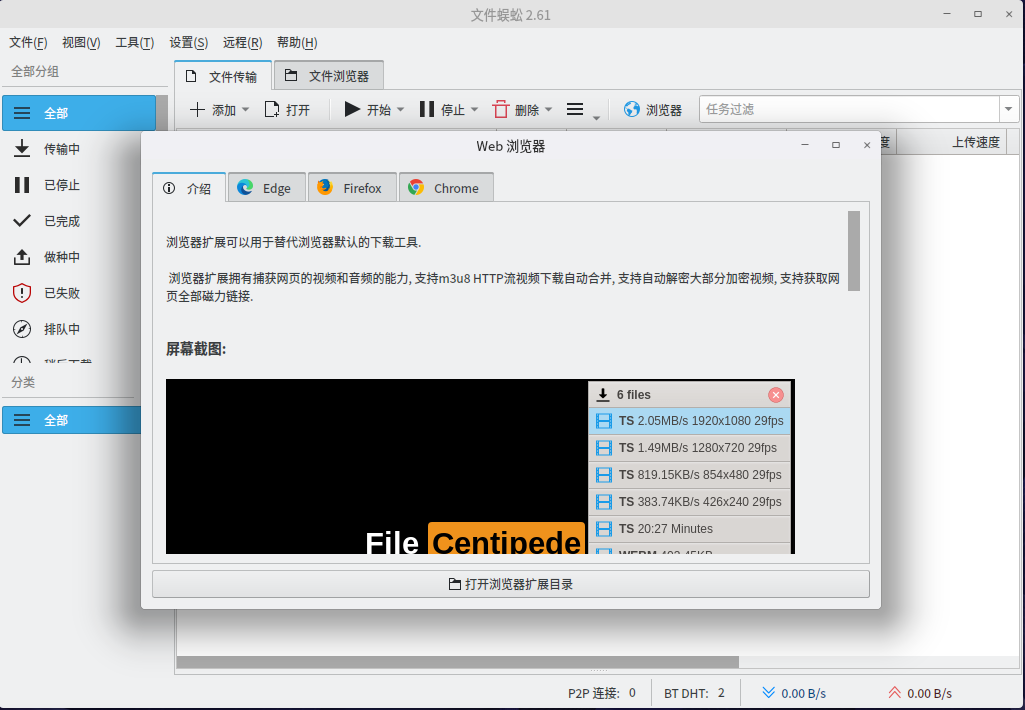
Task: Open the 浏览器 (Browser) tool from the toolbar
Action: tap(655, 109)
